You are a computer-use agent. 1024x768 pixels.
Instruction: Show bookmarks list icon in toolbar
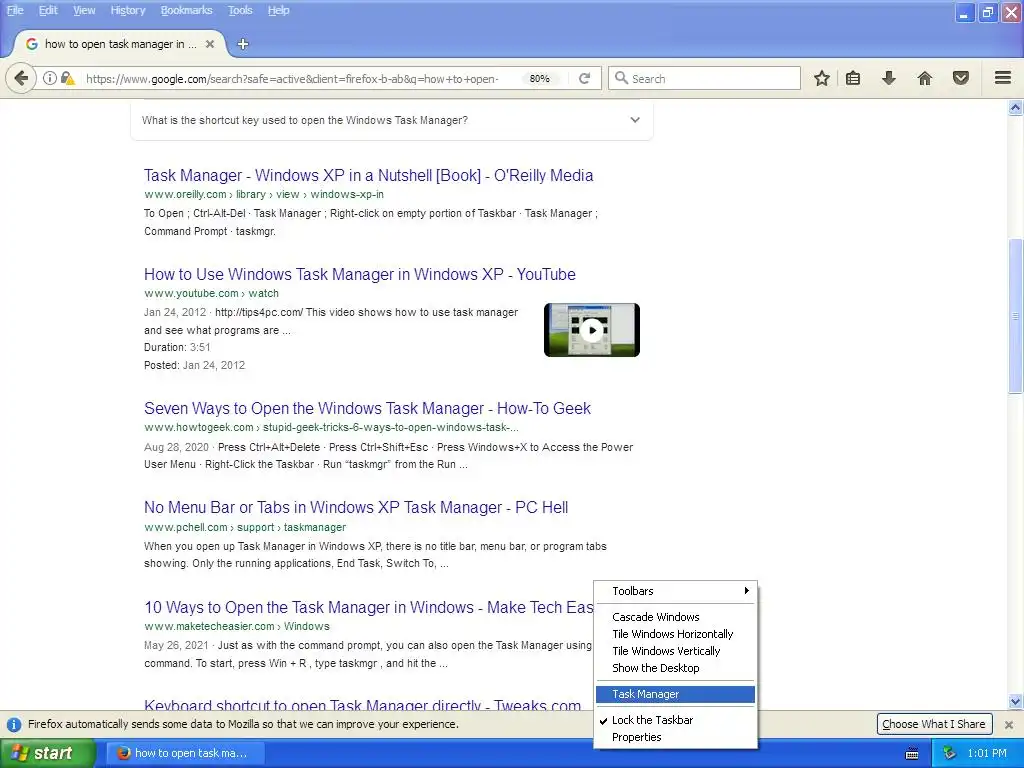[853, 78]
